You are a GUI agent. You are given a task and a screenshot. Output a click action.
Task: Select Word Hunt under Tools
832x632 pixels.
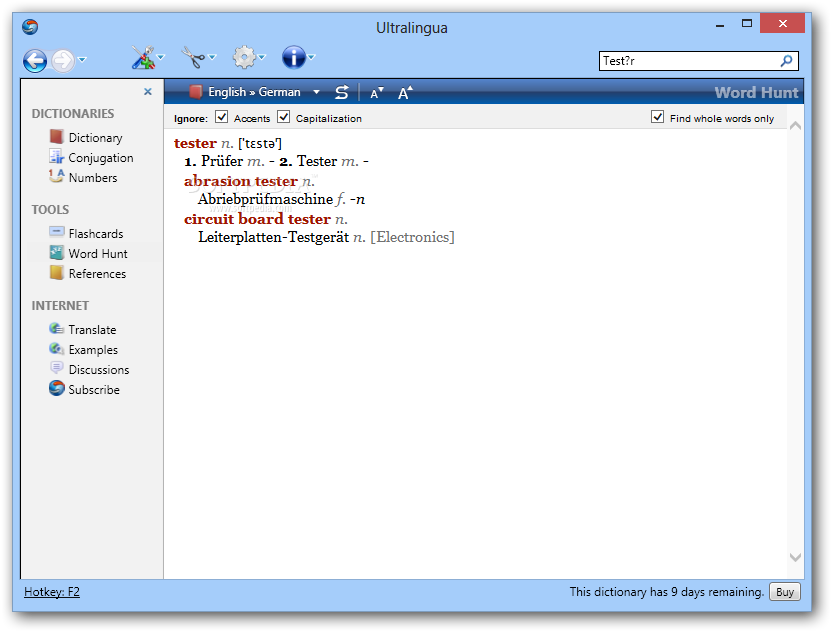98,254
